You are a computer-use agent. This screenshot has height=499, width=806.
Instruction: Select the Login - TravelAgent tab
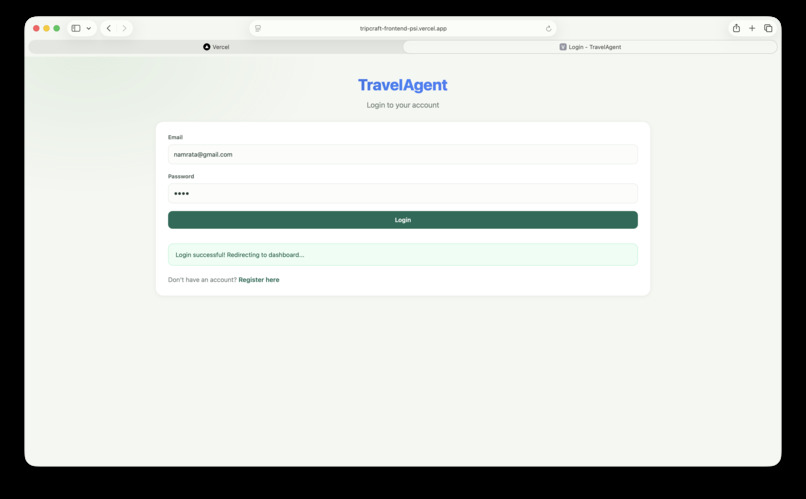(x=590, y=47)
